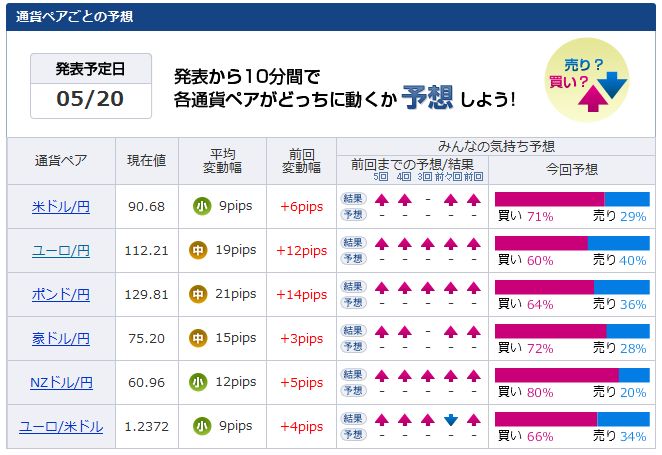Screen dimensions: 662x455
Task: Open the 米ドル/円 currency pair link
Action: [x=61, y=207]
